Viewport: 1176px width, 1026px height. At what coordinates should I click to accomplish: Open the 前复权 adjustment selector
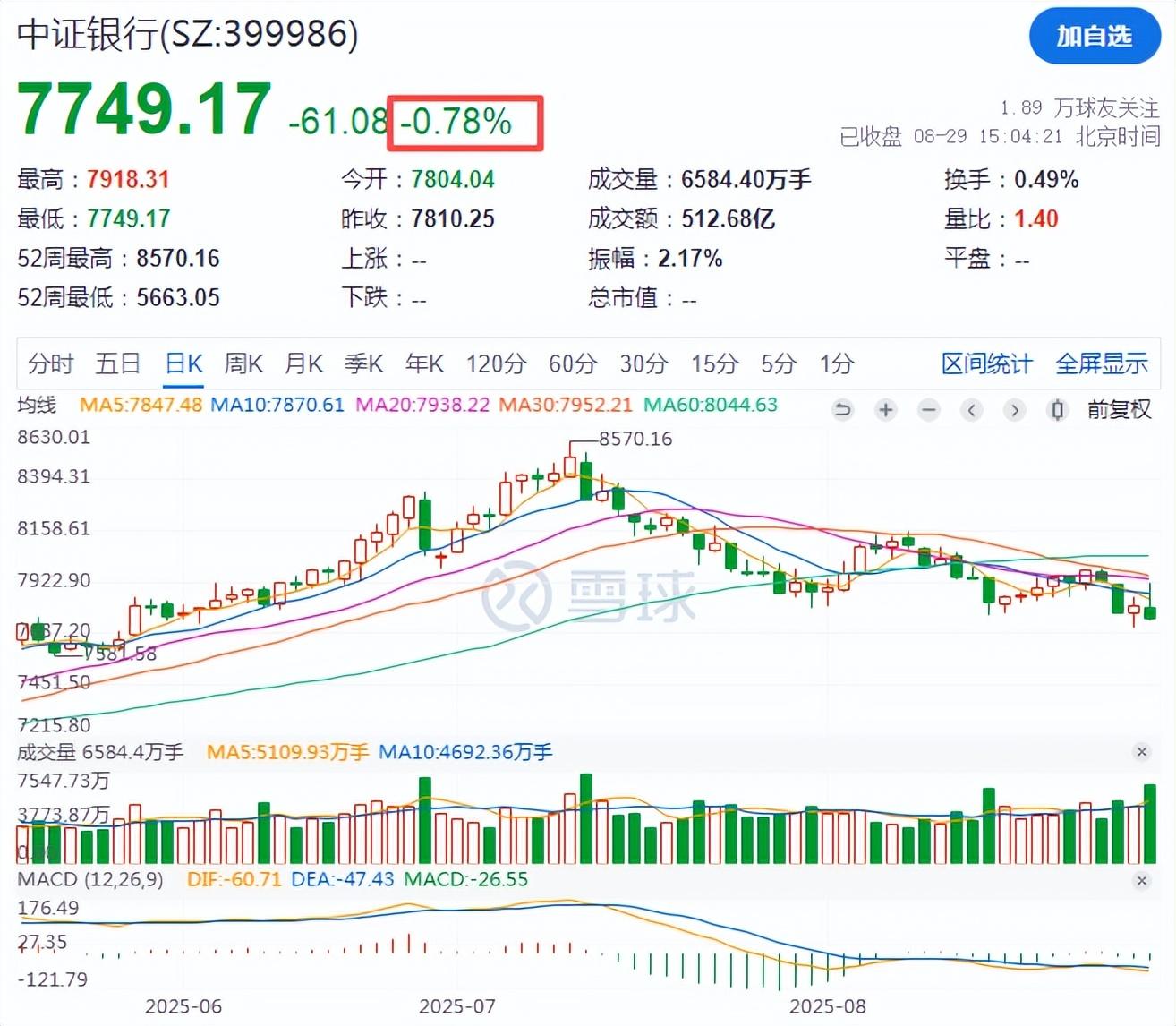[1119, 409]
